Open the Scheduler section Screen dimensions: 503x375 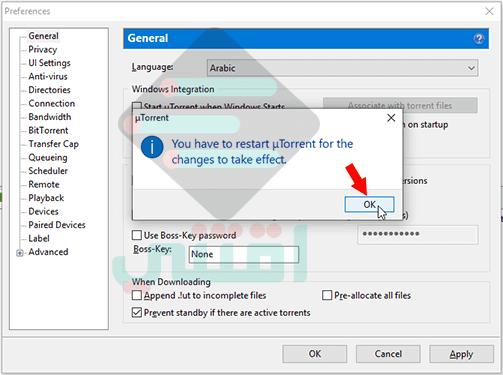[x=48, y=171]
